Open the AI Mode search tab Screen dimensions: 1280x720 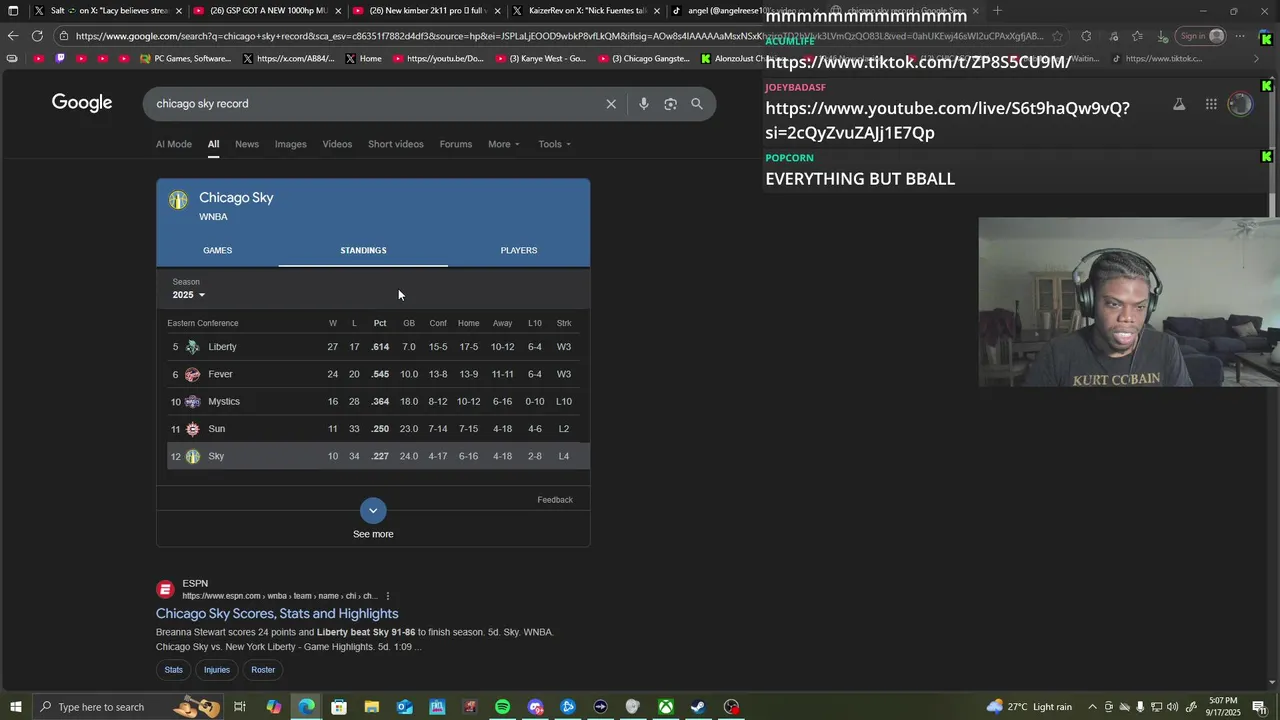click(x=174, y=144)
